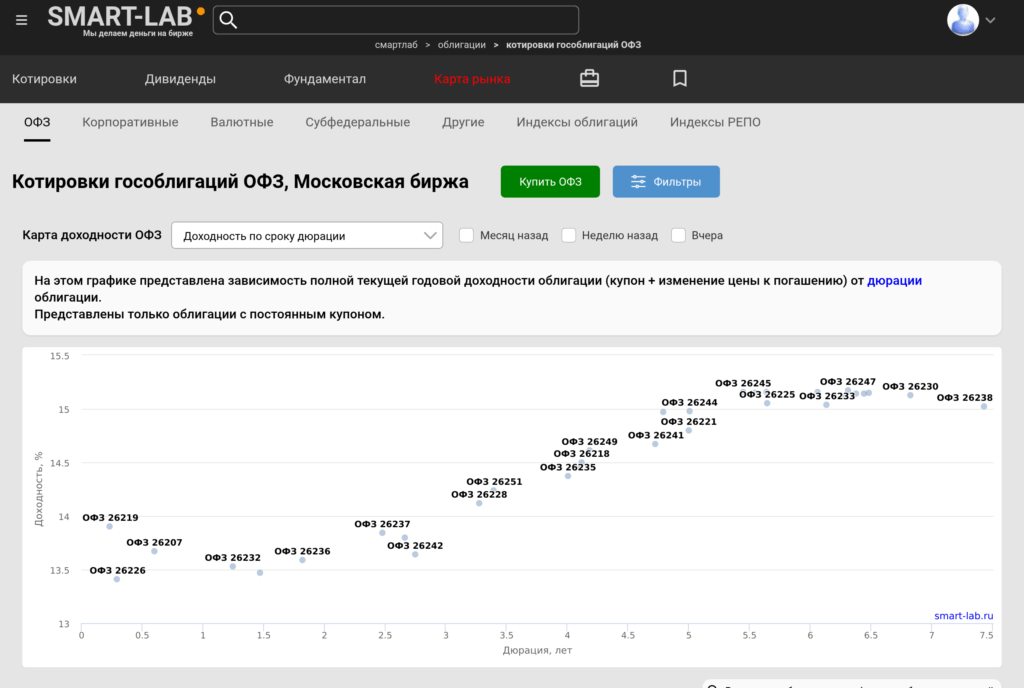Screen dimensions: 1024x688
Task: Click the ОФЗ 26233 chart label
Action: point(827,396)
